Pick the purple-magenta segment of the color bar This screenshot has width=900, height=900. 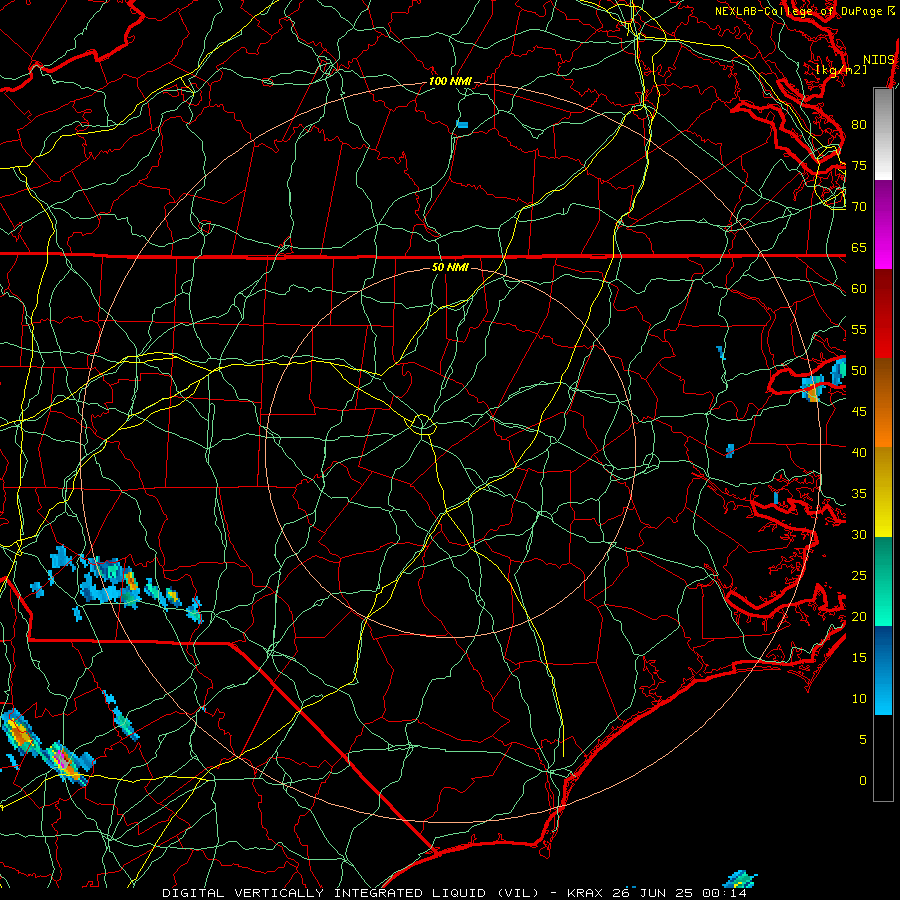pyautogui.click(x=883, y=224)
